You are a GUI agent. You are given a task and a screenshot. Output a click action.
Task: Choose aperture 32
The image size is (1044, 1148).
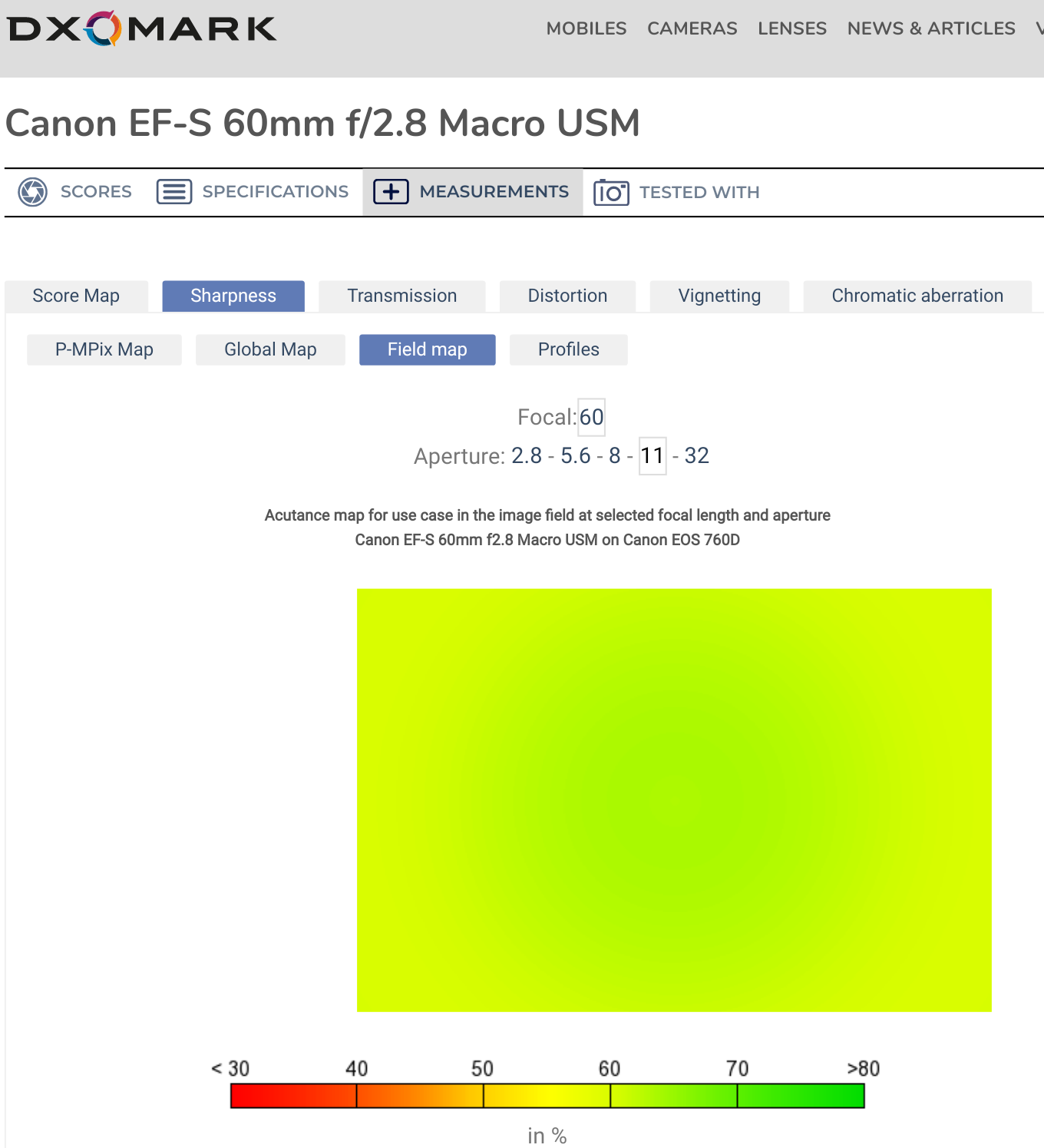(x=697, y=455)
